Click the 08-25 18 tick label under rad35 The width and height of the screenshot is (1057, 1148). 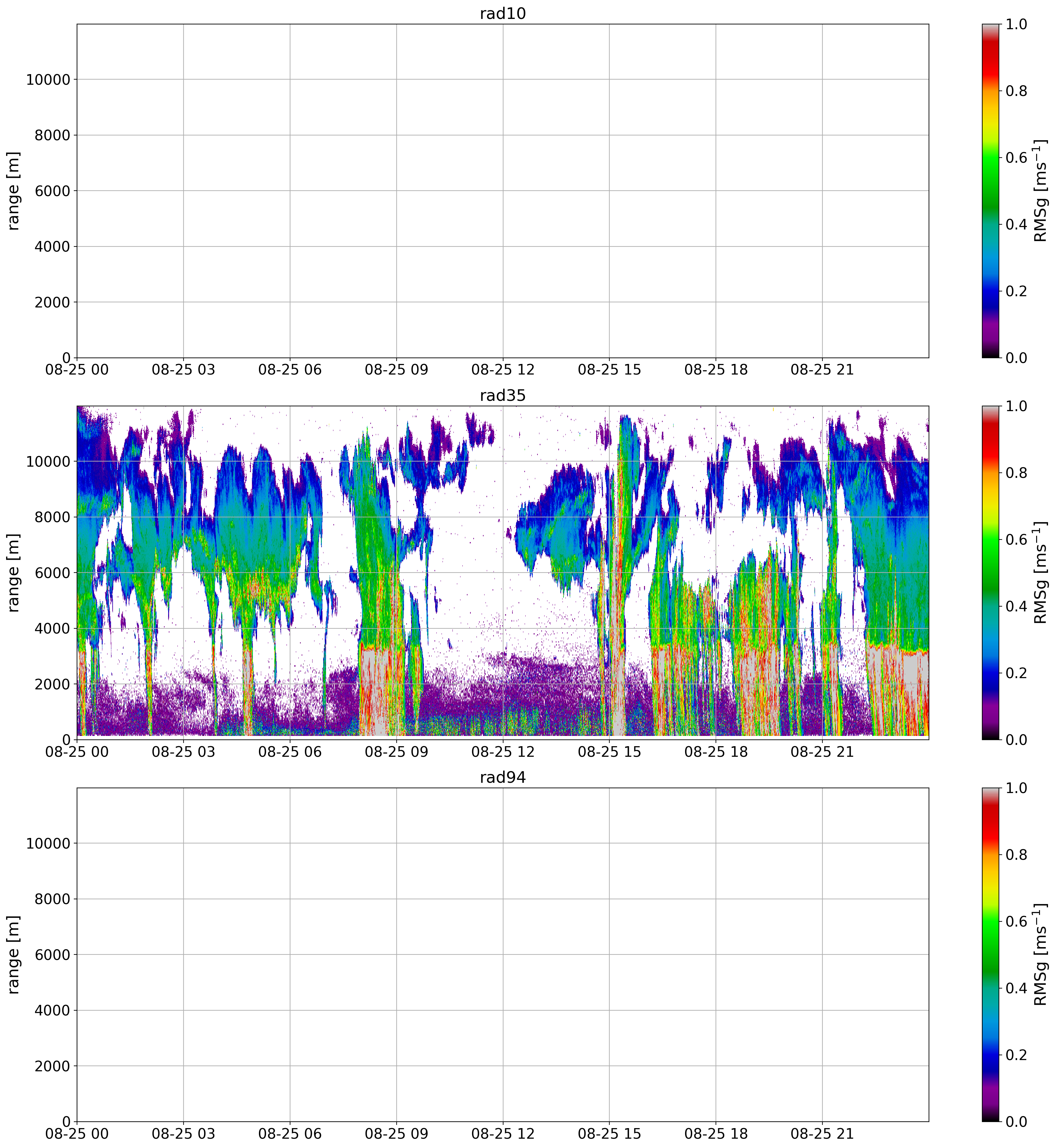tap(716, 752)
